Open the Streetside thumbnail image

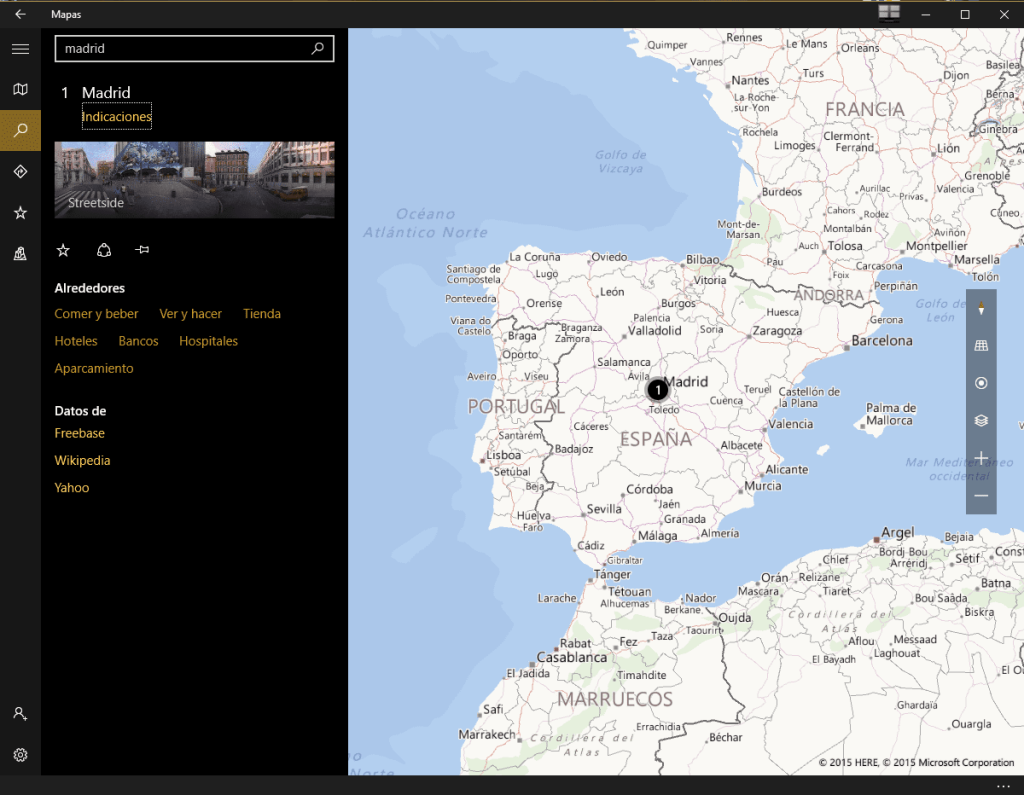(195, 180)
